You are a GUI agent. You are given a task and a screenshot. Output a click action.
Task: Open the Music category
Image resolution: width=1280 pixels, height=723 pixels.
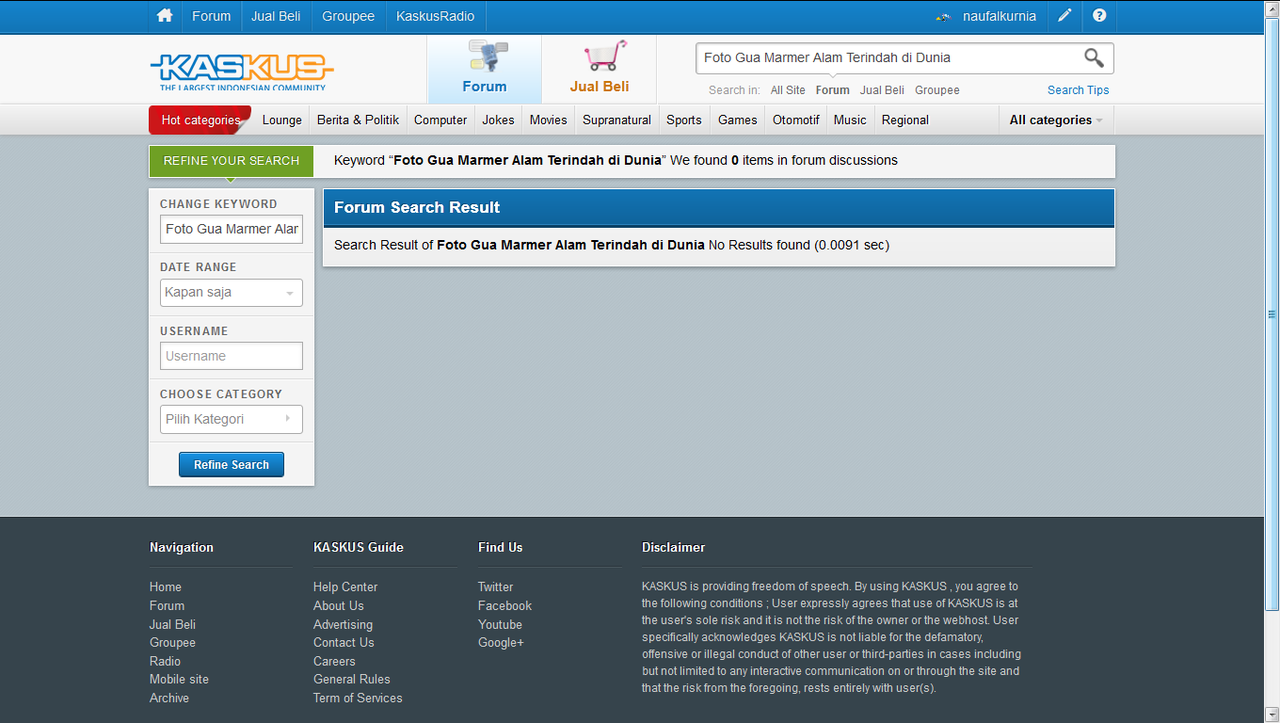click(850, 120)
